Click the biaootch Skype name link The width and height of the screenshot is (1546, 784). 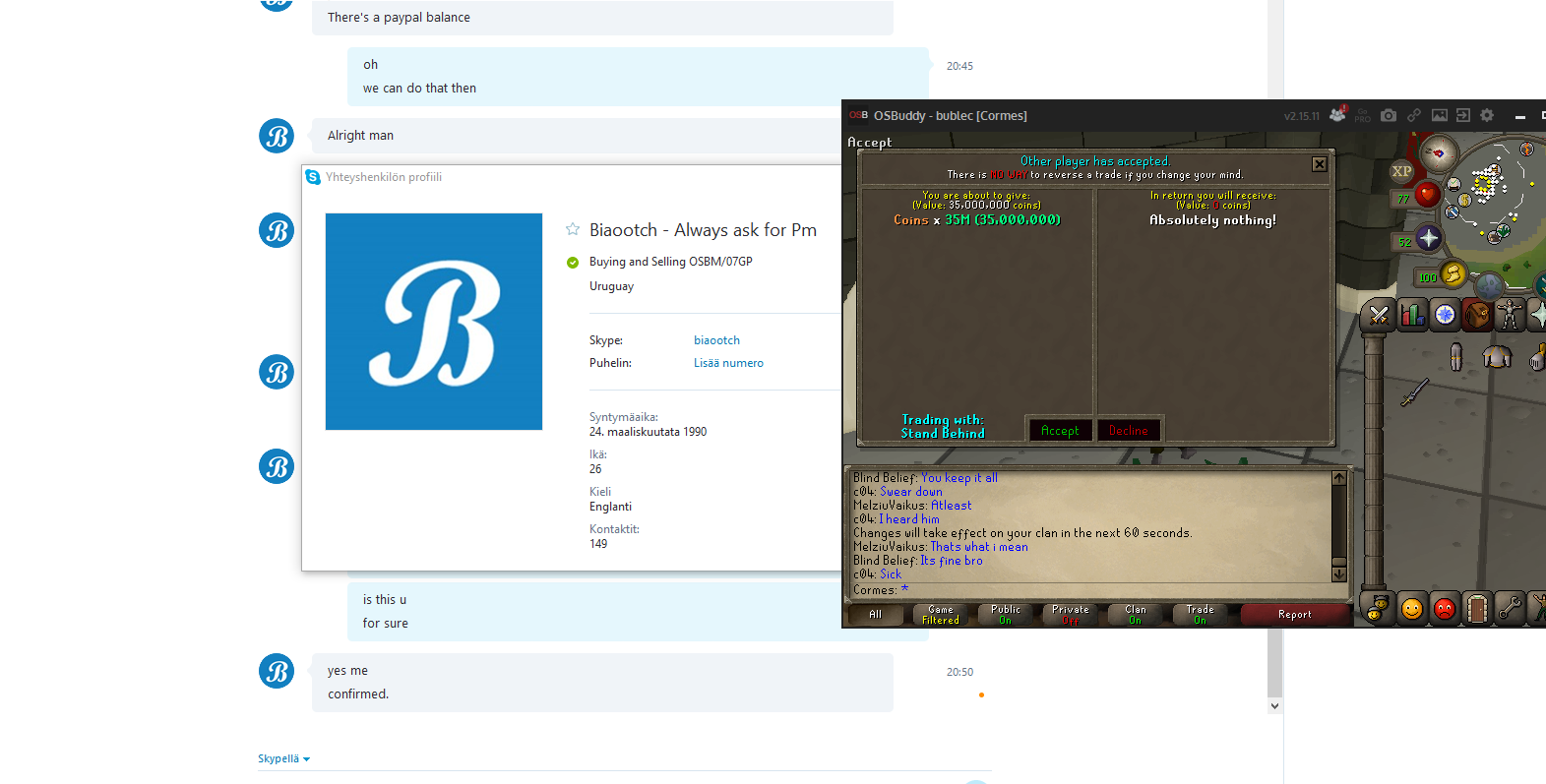(716, 340)
